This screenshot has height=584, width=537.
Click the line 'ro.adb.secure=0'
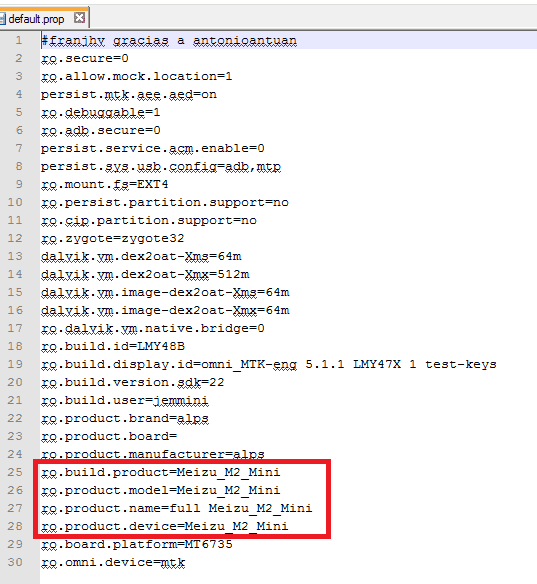[101, 130]
